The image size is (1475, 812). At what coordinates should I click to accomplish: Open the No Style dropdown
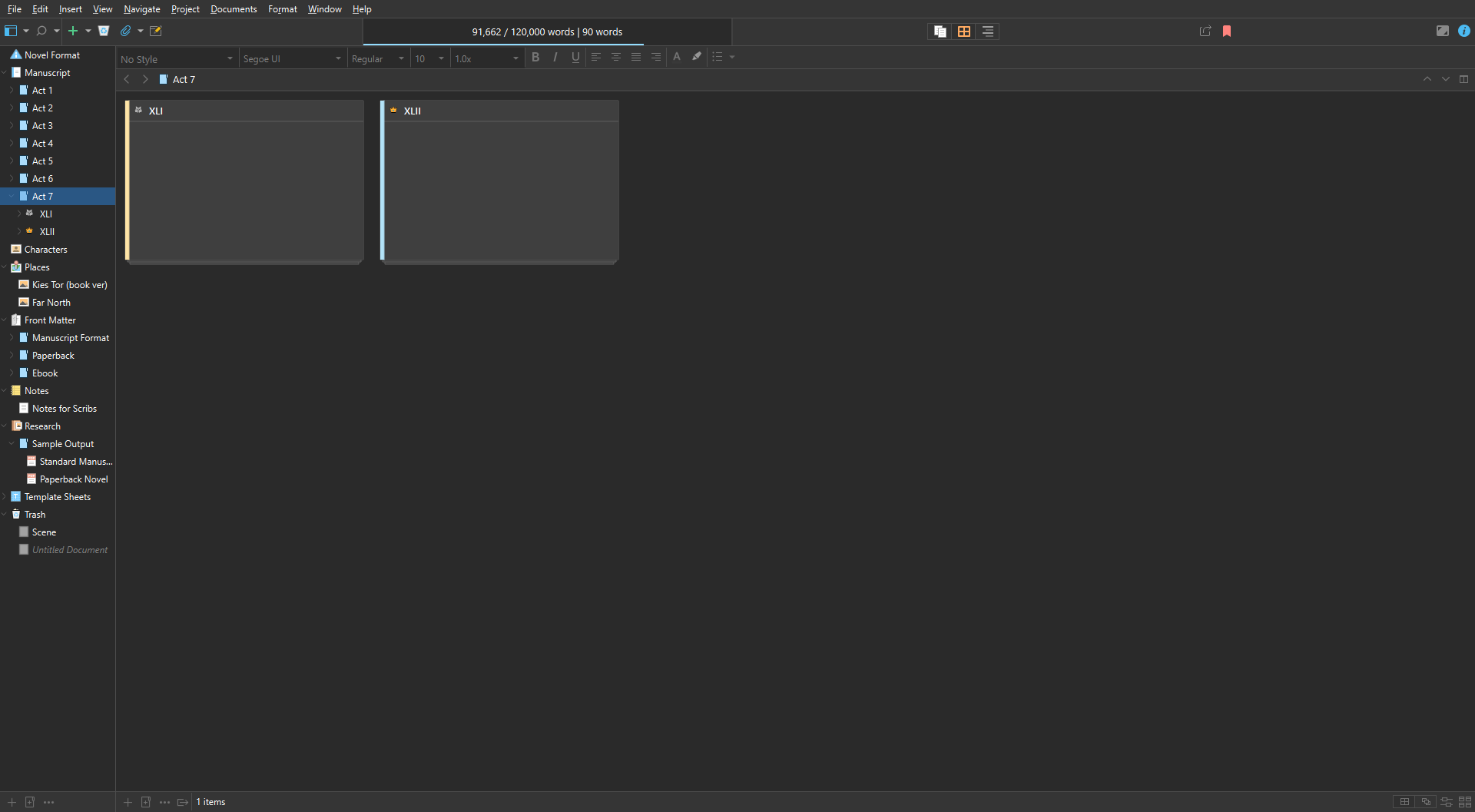pyautogui.click(x=176, y=59)
